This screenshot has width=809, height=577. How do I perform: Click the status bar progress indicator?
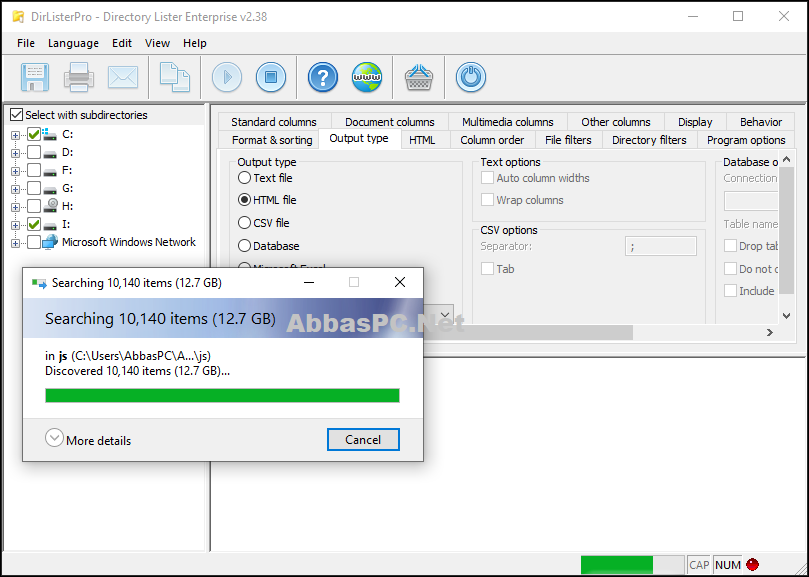[633, 565]
